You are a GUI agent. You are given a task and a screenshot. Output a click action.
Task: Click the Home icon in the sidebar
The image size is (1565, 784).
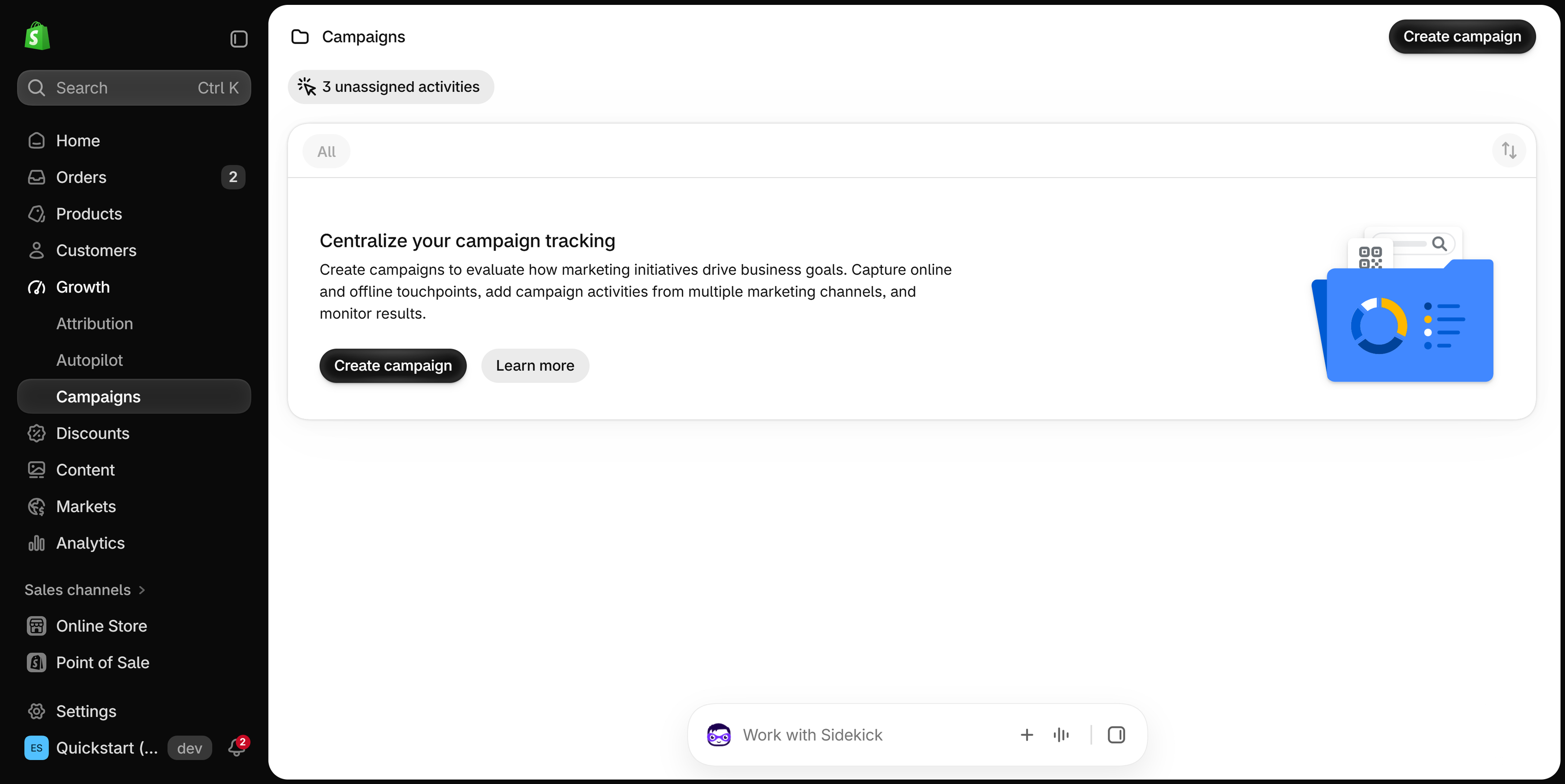pyautogui.click(x=37, y=141)
